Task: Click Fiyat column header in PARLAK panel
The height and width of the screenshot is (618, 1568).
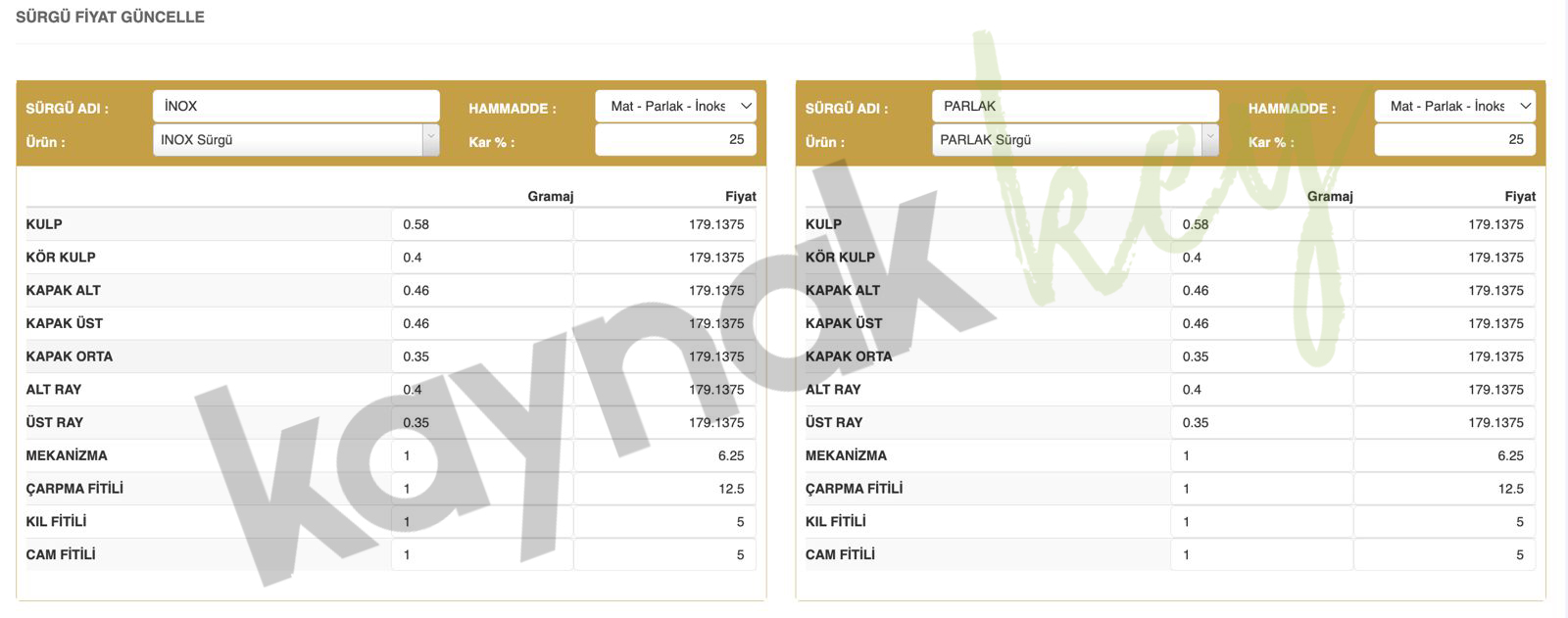Action: [1520, 196]
